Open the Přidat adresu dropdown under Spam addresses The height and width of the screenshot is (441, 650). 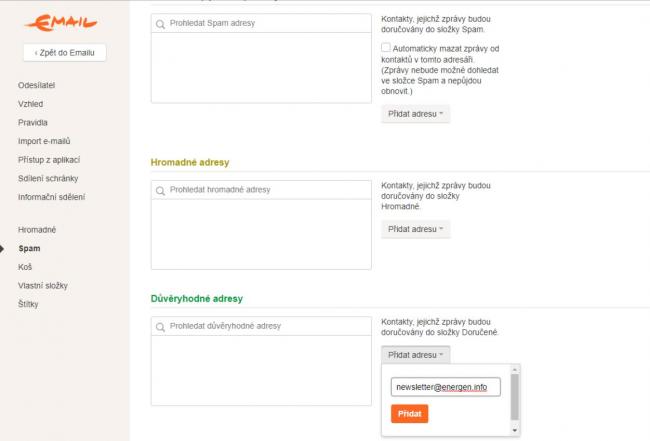[x=415, y=114]
